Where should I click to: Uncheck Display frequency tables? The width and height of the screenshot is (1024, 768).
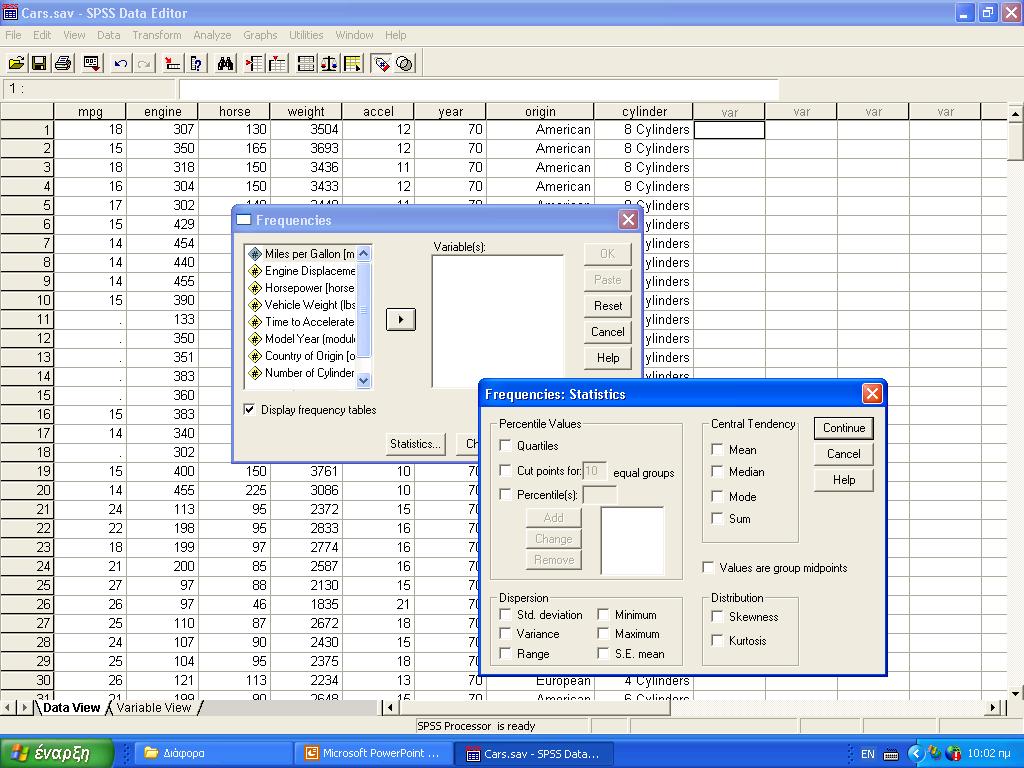(x=249, y=409)
